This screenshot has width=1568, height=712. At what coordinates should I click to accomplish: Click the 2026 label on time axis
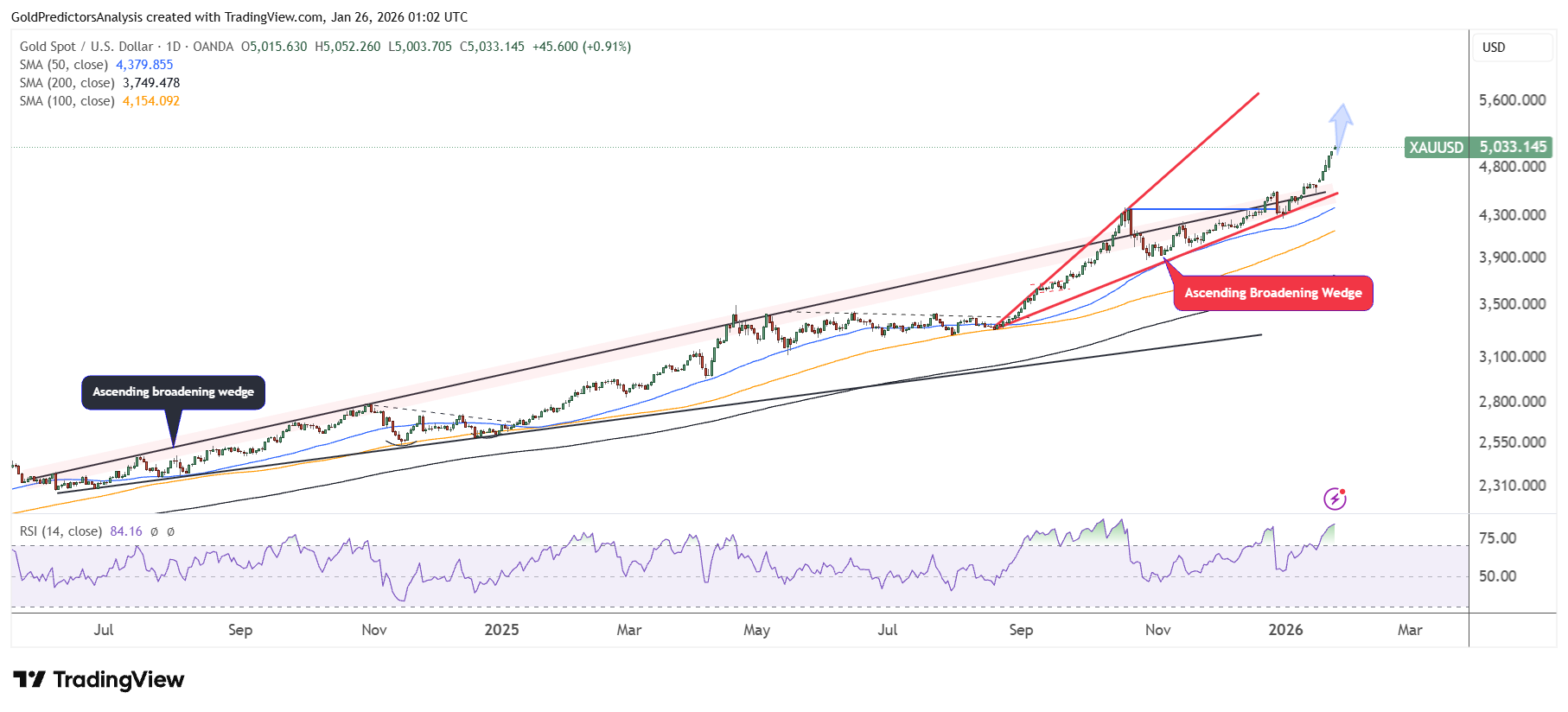[x=1285, y=630]
